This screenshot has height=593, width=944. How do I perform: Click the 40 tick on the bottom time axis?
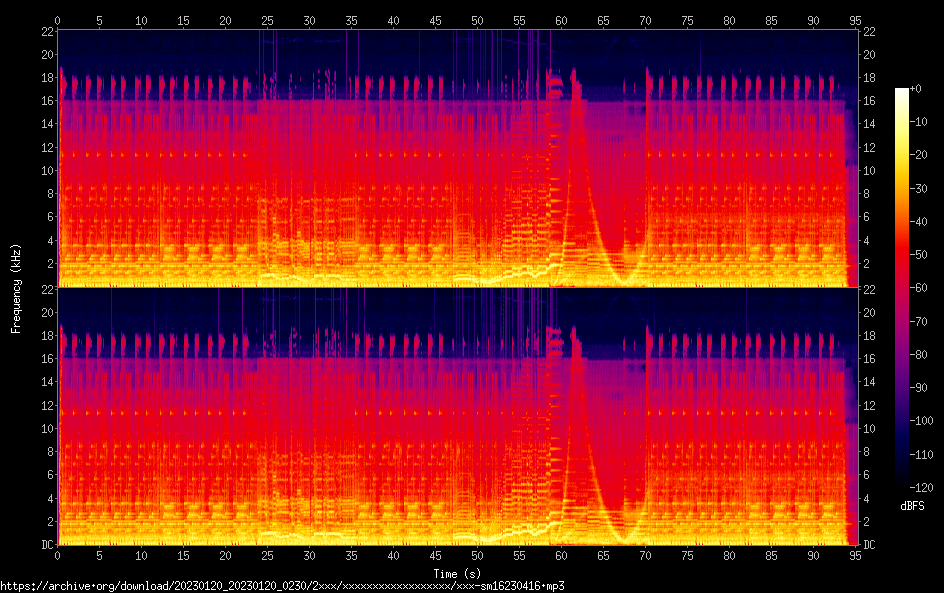[394, 556]
